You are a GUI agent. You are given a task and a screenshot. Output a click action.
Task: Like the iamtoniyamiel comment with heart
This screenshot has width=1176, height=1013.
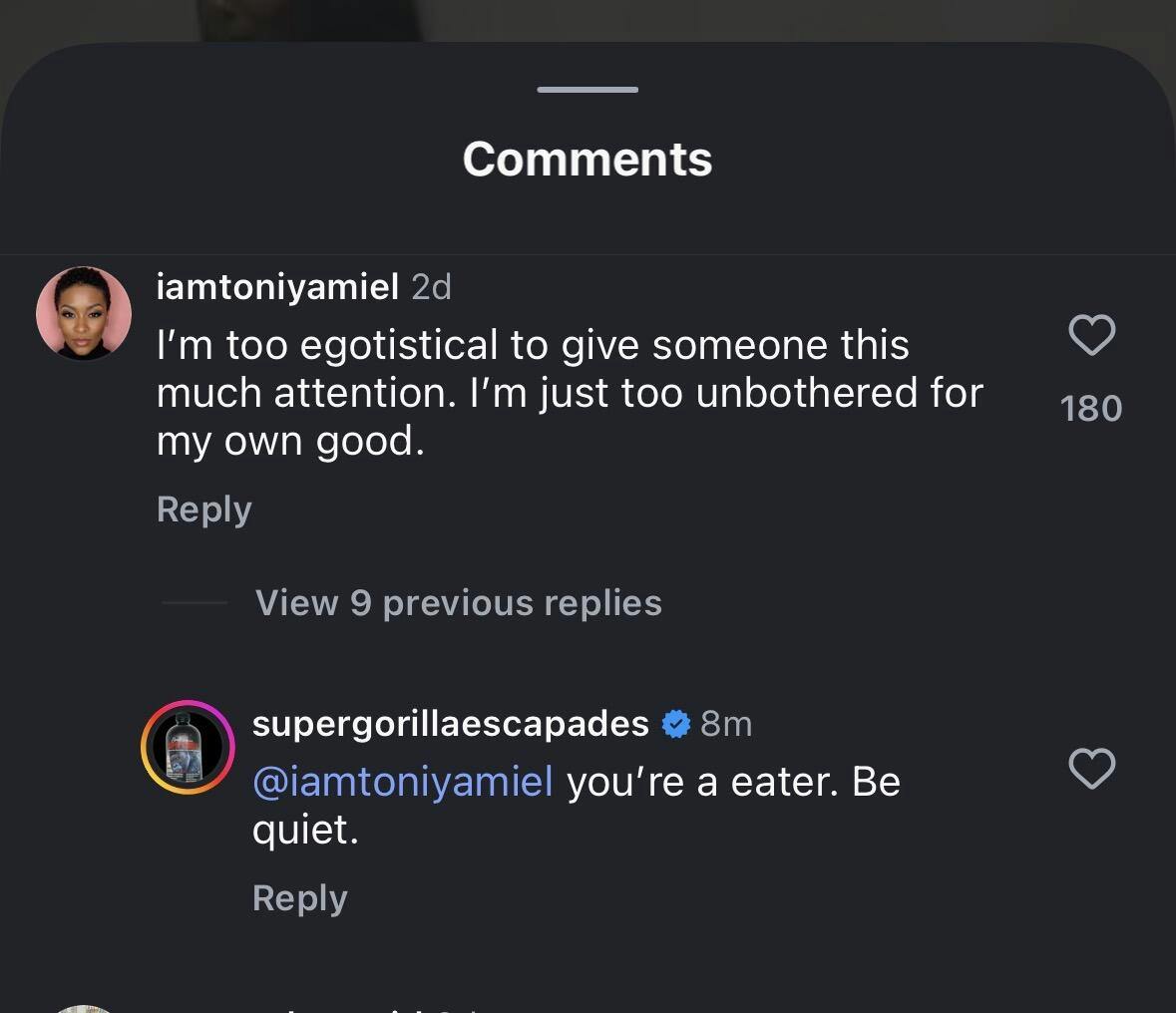click(1091, 335)
